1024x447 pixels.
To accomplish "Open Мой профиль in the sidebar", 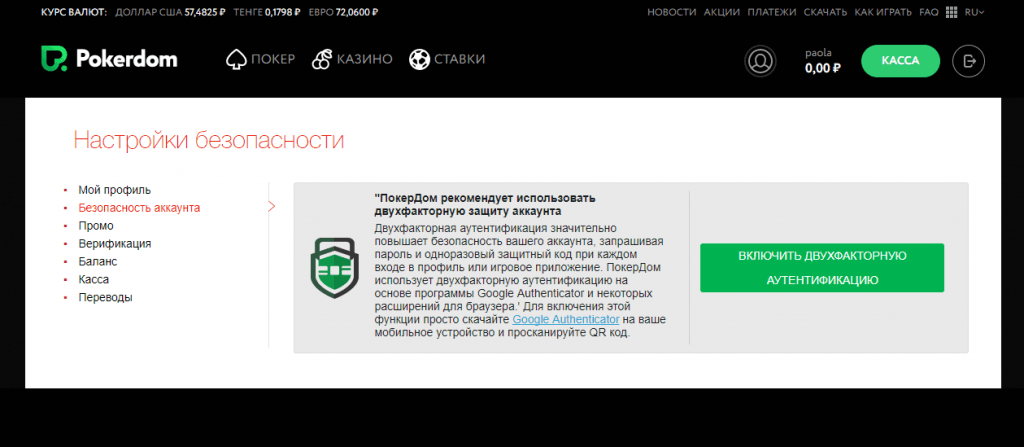I will 114,189.
